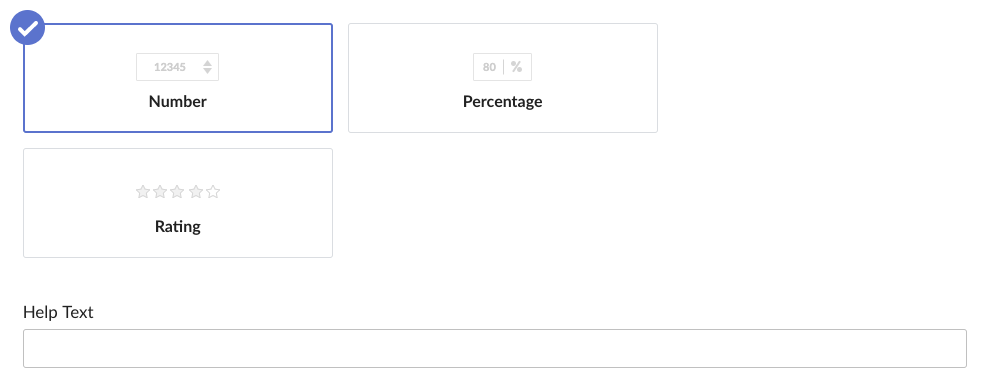Pick the Rating field type card
This screenshot has height=385, width=985.
tap(178, 203)
